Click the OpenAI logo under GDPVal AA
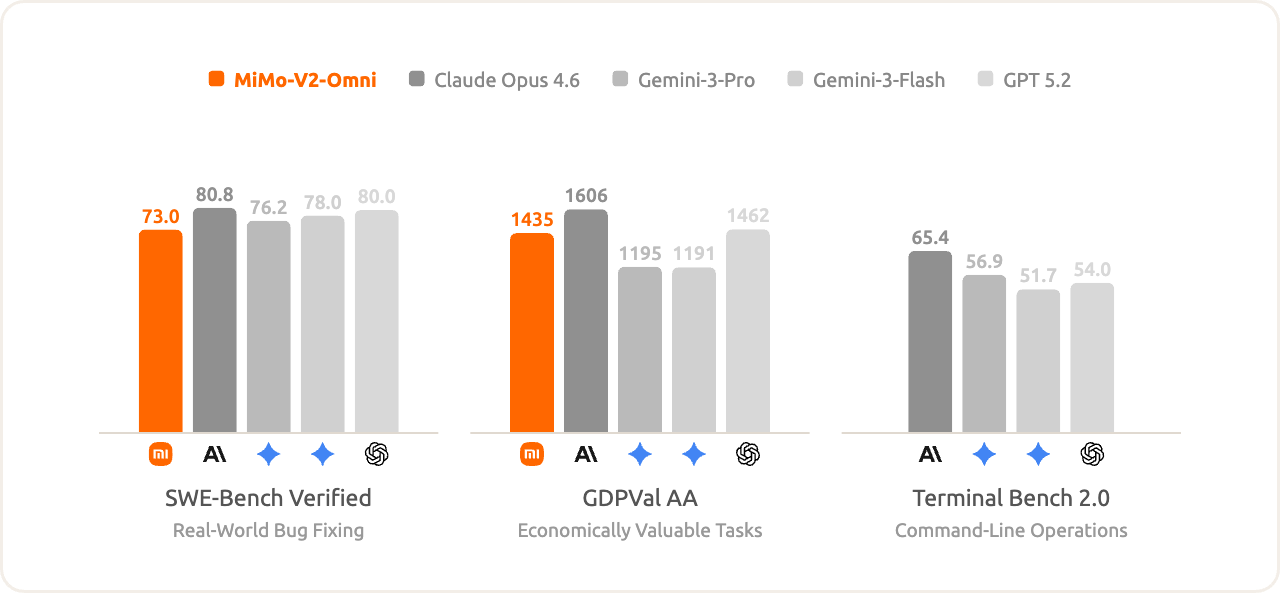1280x594 pixels. tap(748, 454)
